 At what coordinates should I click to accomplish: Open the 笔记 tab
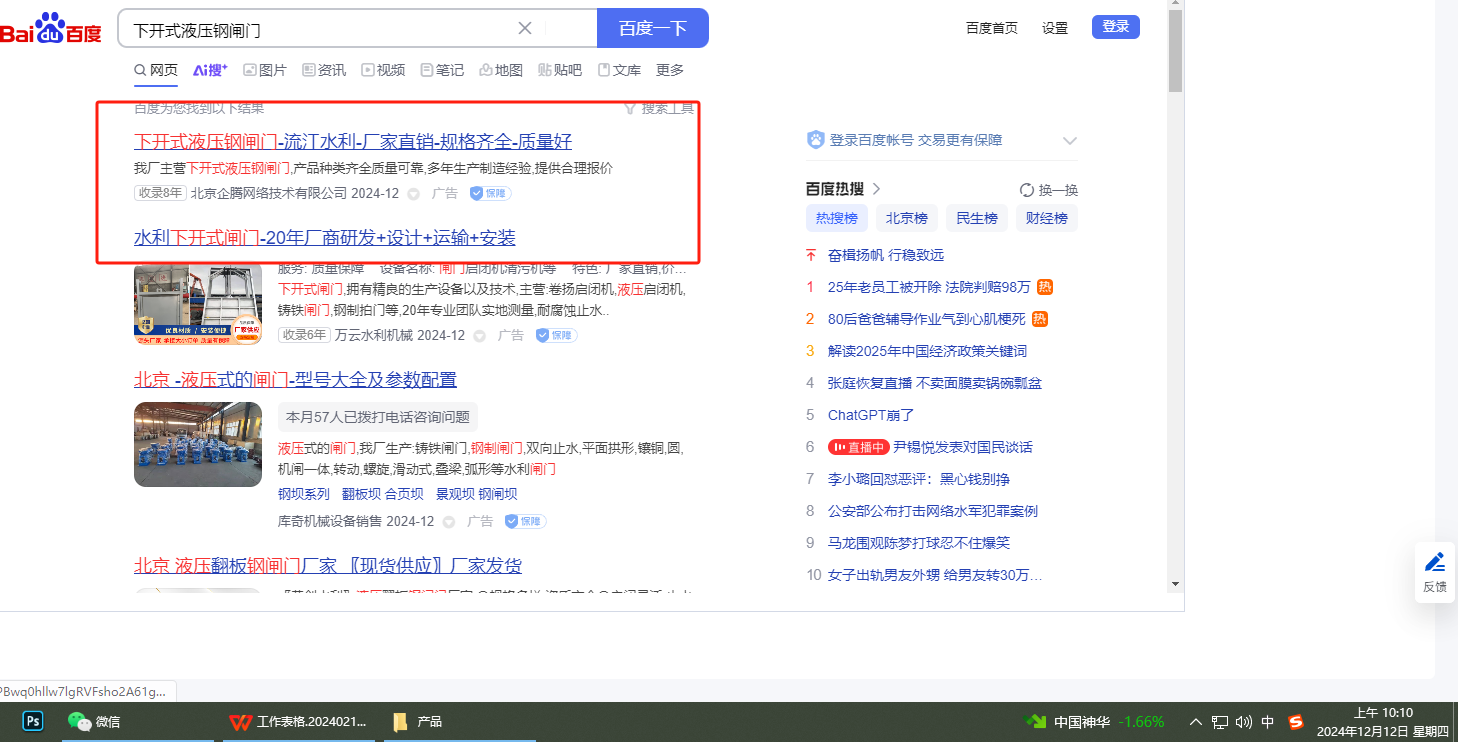click(442, 70)
